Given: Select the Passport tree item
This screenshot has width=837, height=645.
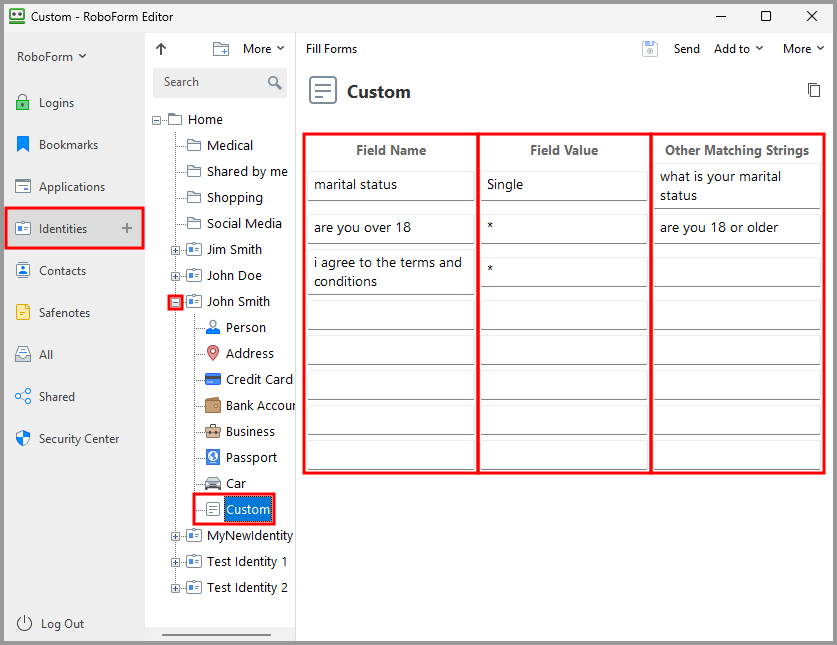Looking at the screenshot, I should (x=241, y=458).
